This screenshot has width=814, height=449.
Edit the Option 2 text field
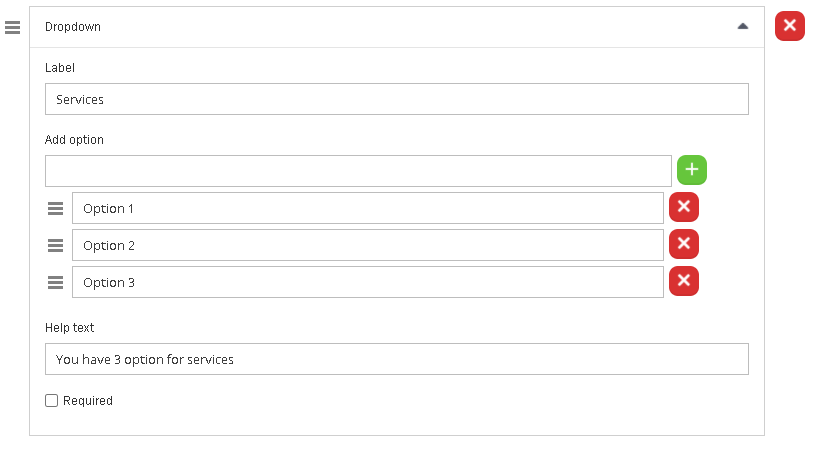[367, 245]
